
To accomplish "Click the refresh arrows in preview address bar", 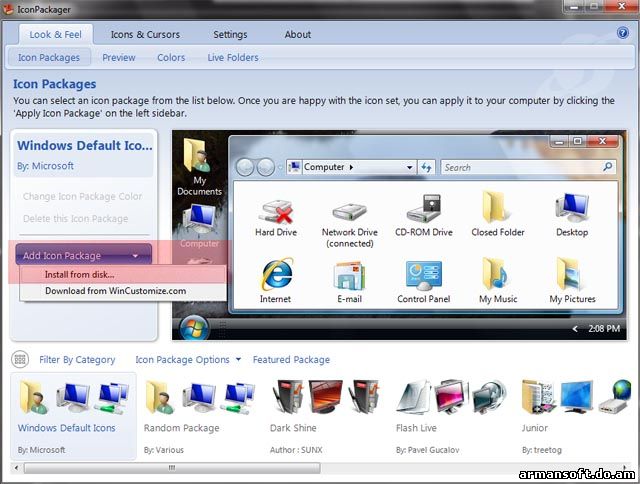I will (427, 167).
